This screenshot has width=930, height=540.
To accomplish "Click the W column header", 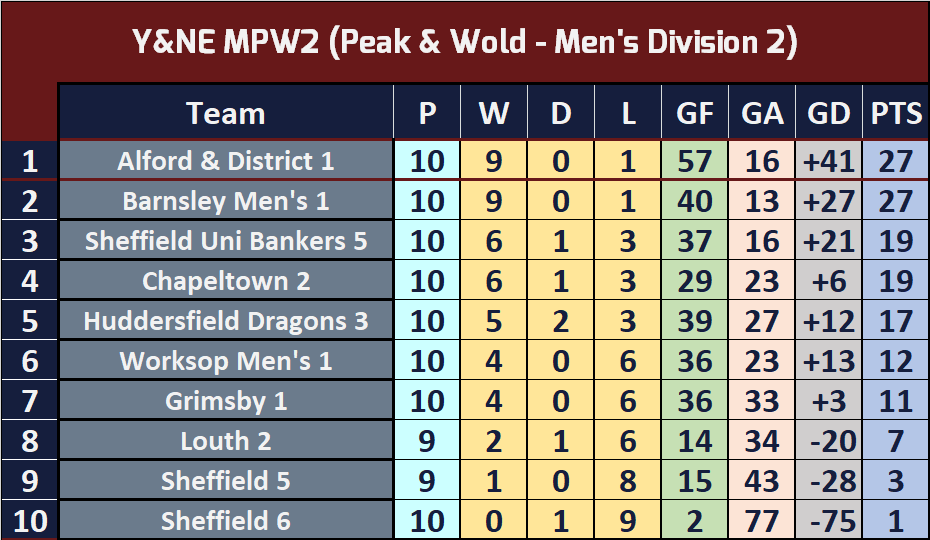I will 494,113.
